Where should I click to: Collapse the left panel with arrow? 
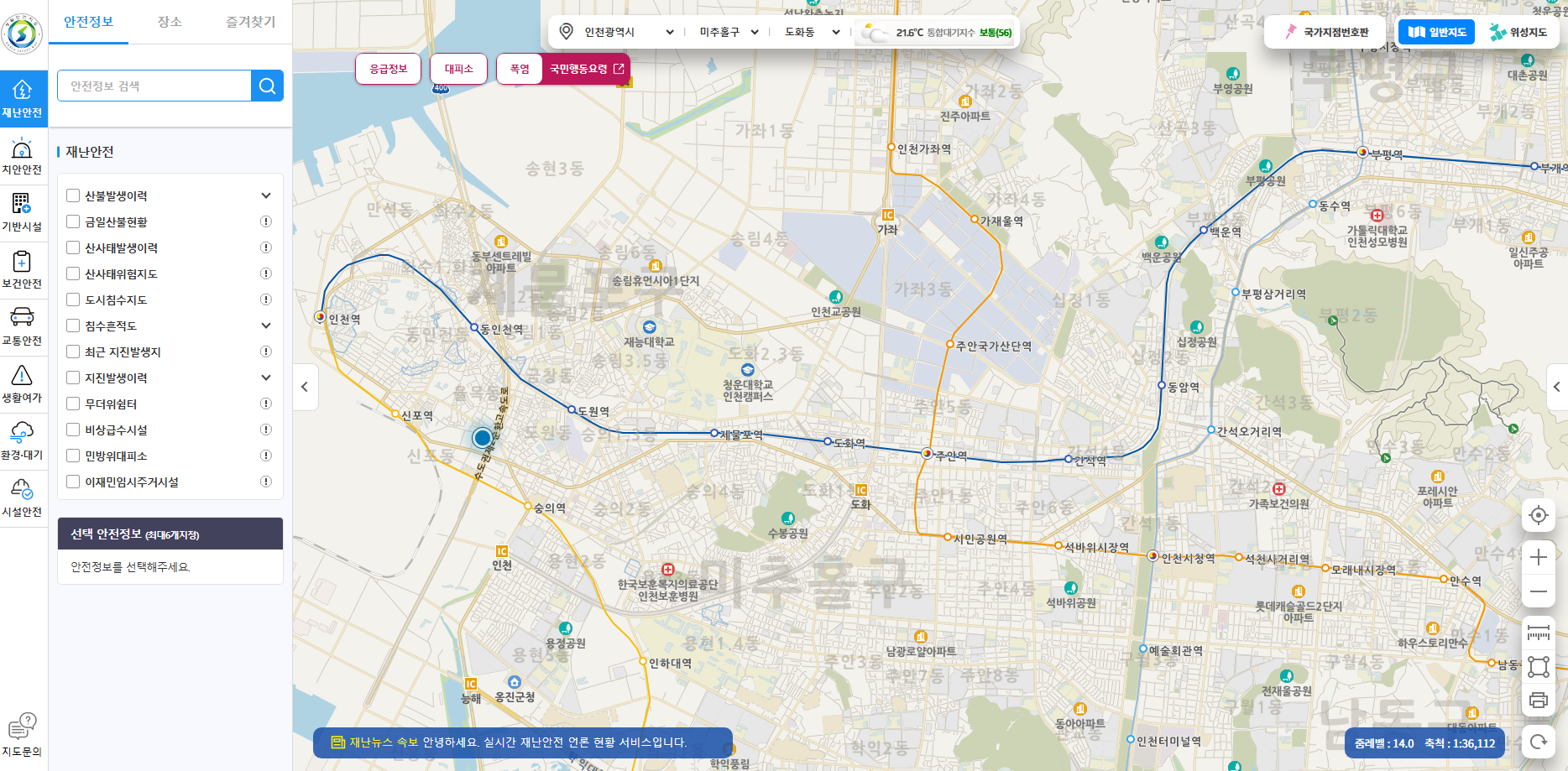[x=305, y=387]
